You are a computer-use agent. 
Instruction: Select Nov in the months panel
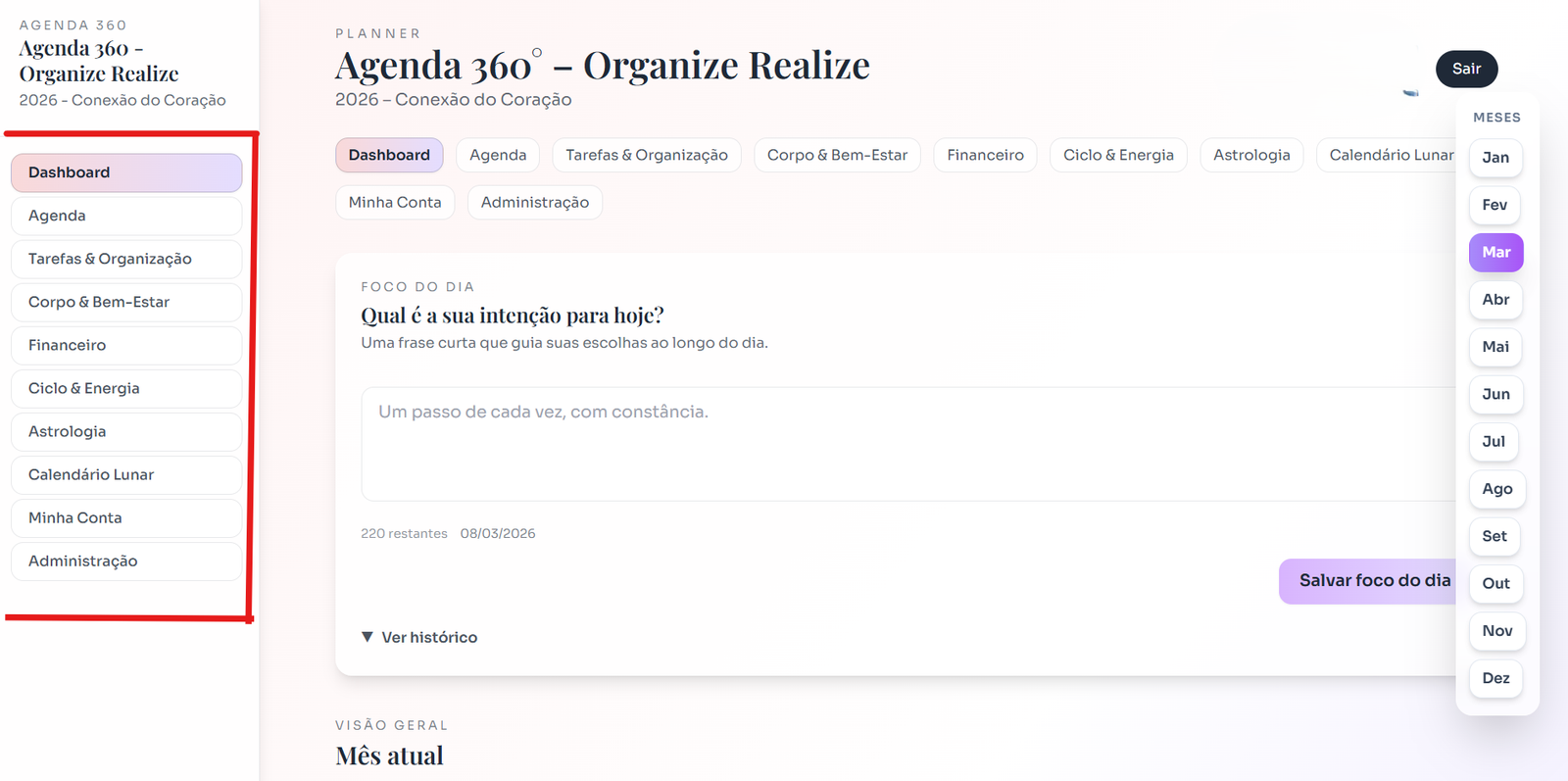coord(1497,631)
